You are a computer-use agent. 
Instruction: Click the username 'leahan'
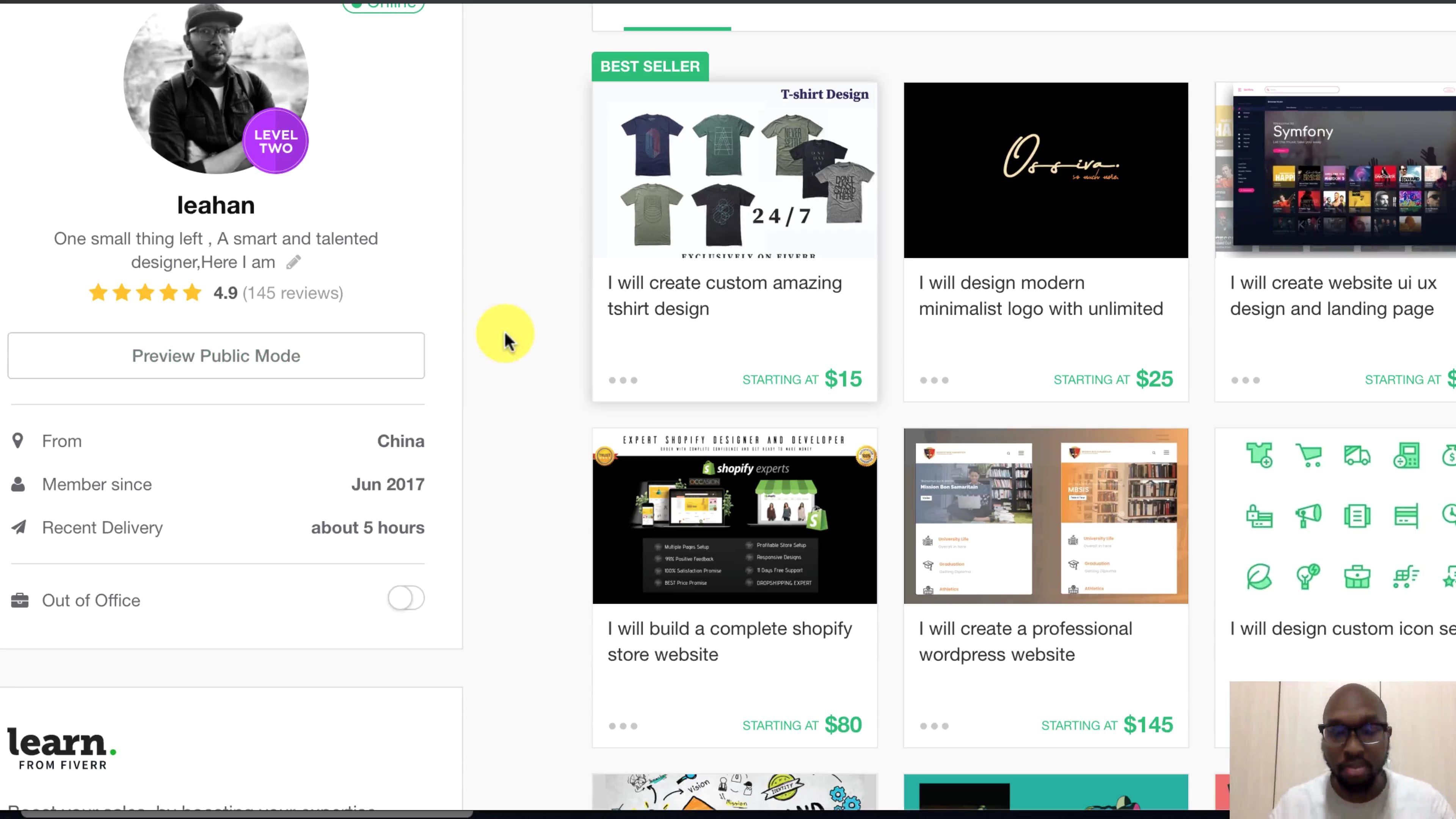click(x=216, y=205)
